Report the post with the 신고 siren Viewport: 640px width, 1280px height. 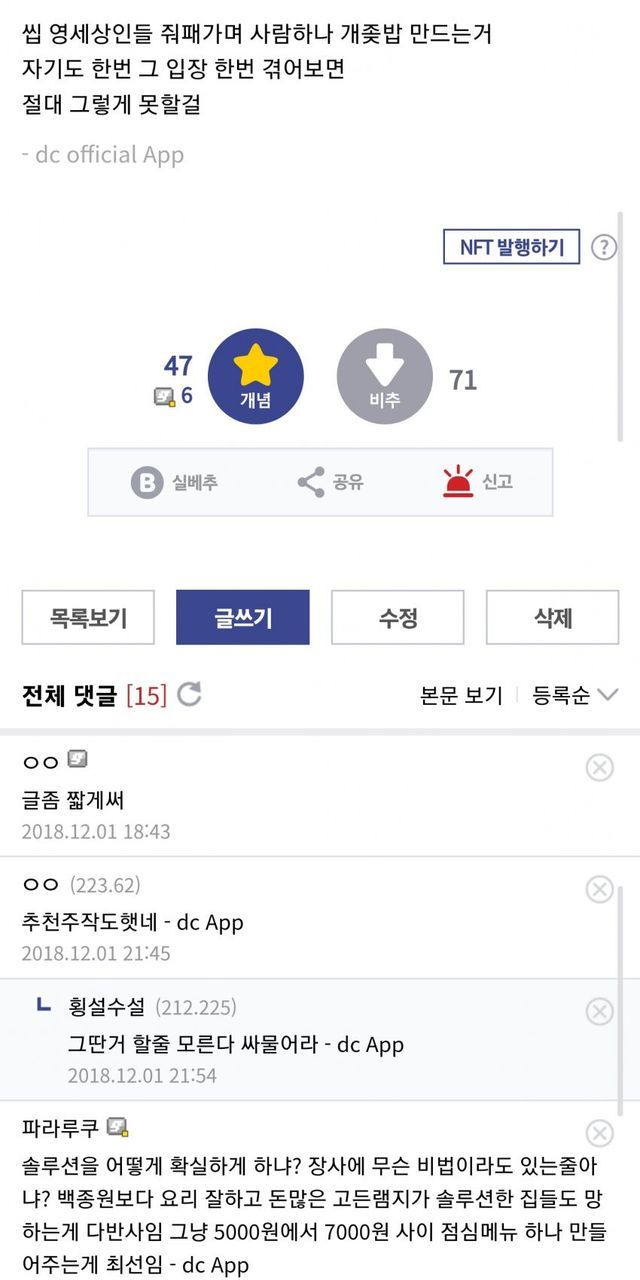tap(478, 482)
